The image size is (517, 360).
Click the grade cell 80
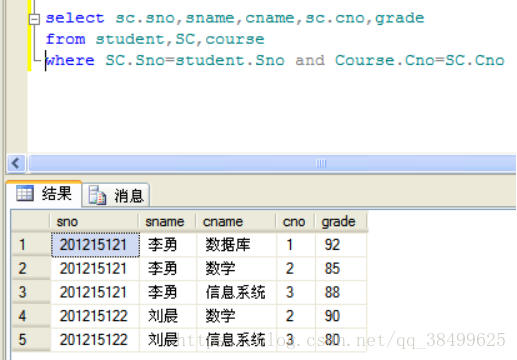[341, 339]
